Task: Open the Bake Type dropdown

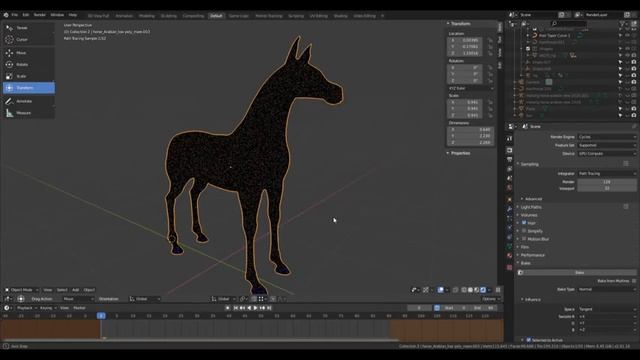Action: [x=607, y=289]
